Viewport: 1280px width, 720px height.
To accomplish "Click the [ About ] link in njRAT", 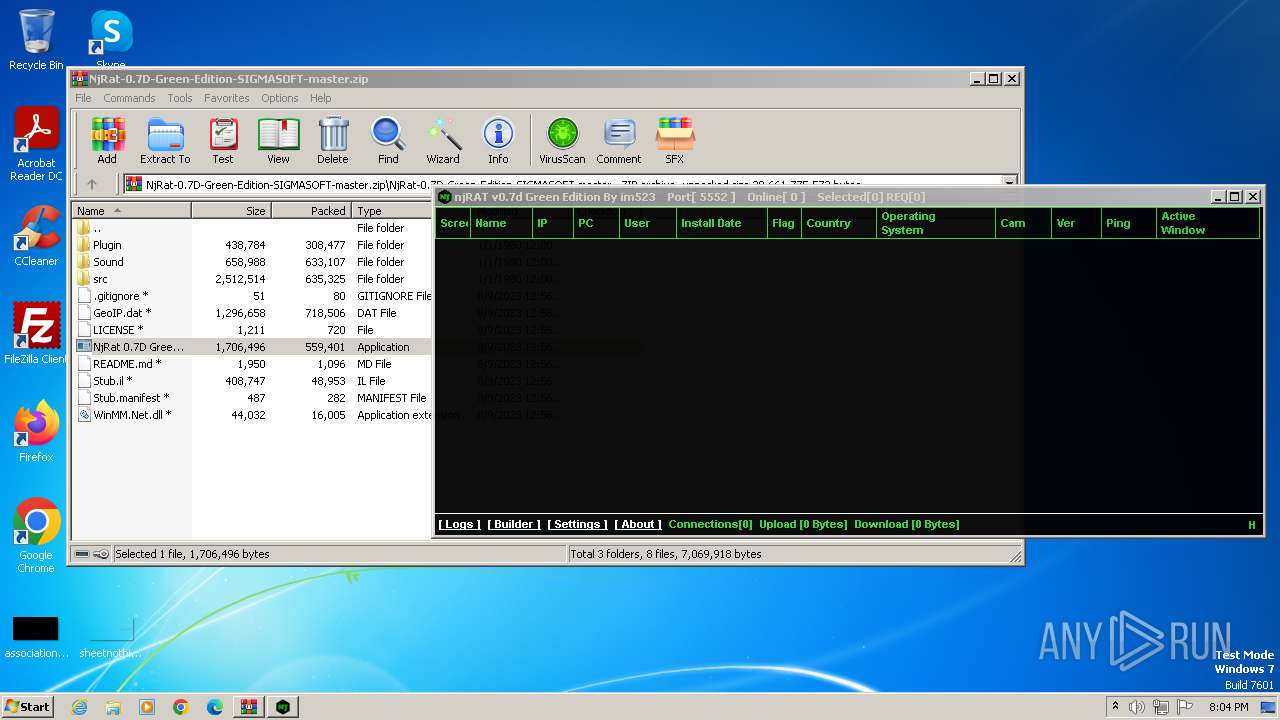I will pyautogui.click(x=638, y=524).
